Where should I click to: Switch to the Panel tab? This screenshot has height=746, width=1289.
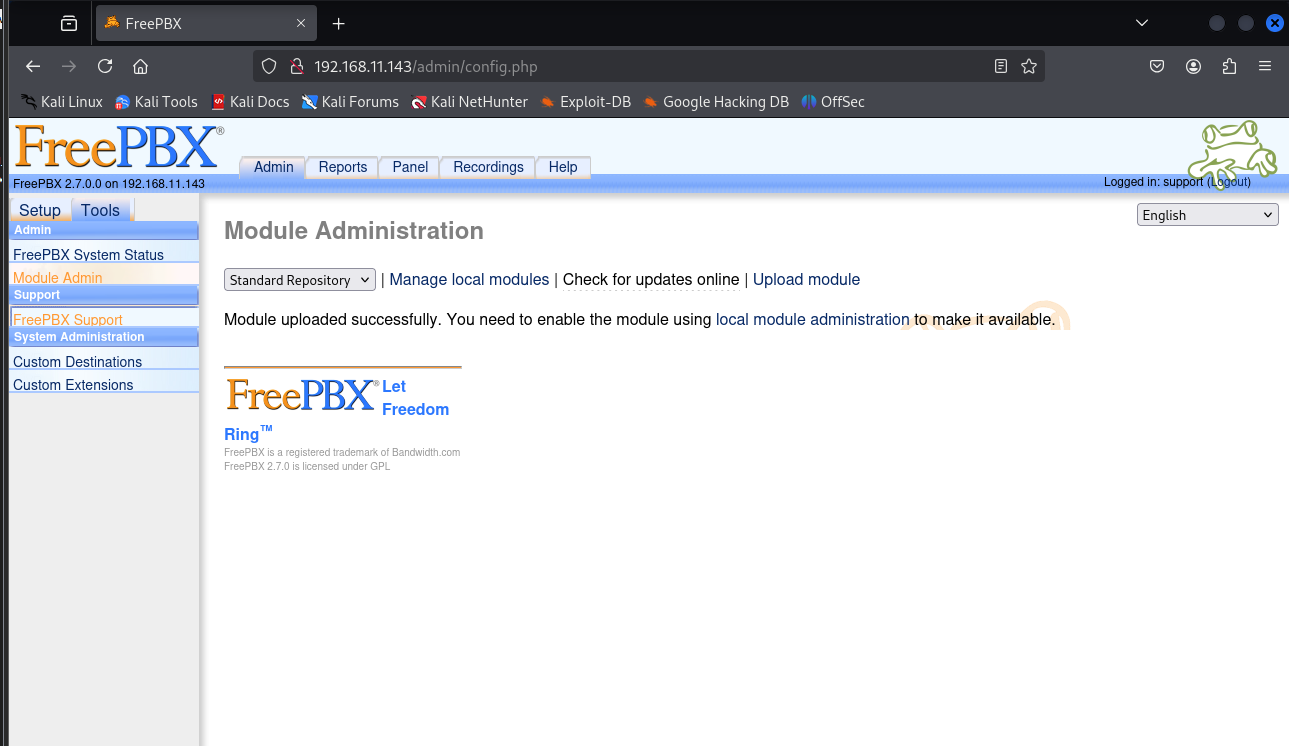tap(410, 167)
